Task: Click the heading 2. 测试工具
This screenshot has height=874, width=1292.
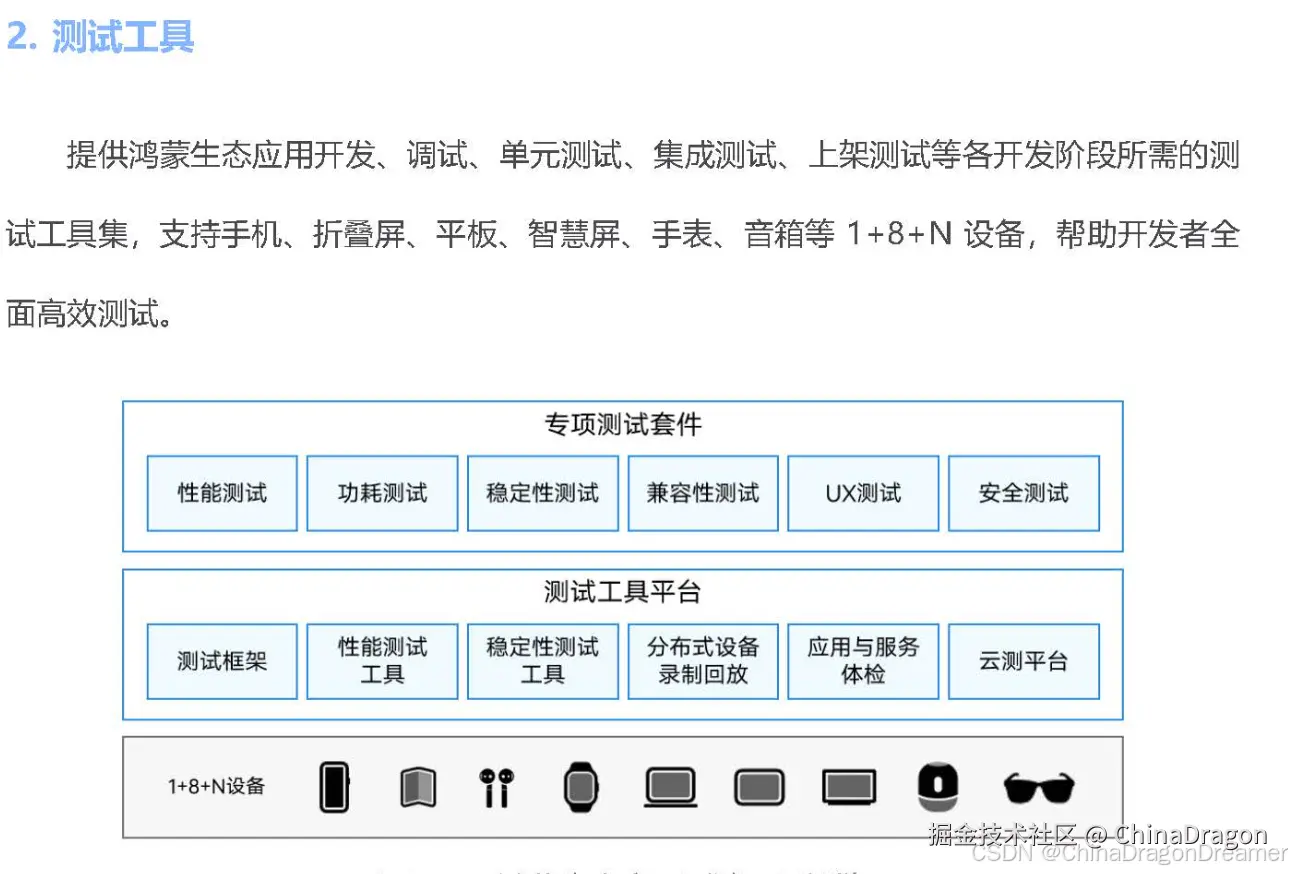Action: [x=100, y=36]
